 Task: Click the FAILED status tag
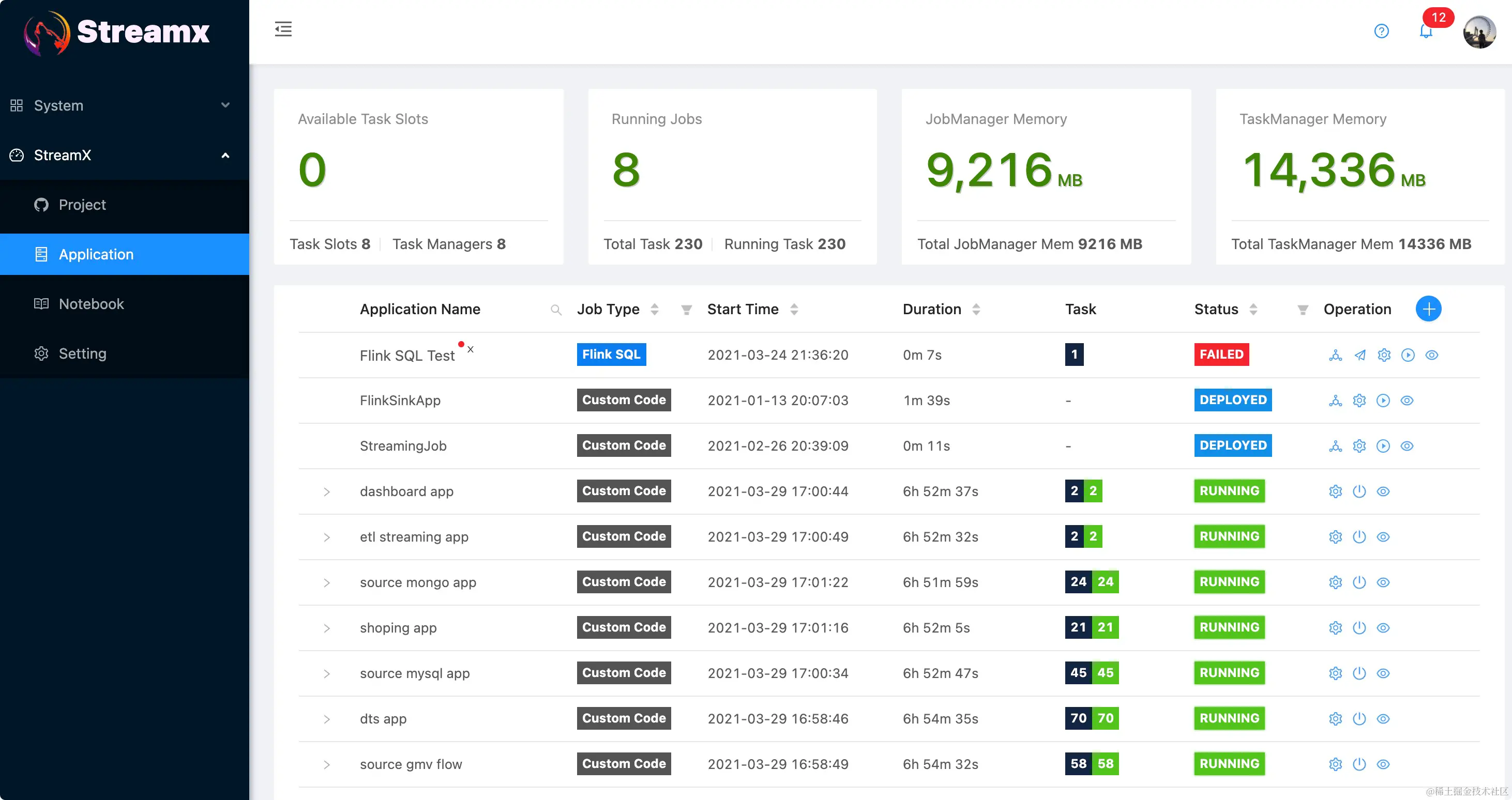[x=1221, y=354]
